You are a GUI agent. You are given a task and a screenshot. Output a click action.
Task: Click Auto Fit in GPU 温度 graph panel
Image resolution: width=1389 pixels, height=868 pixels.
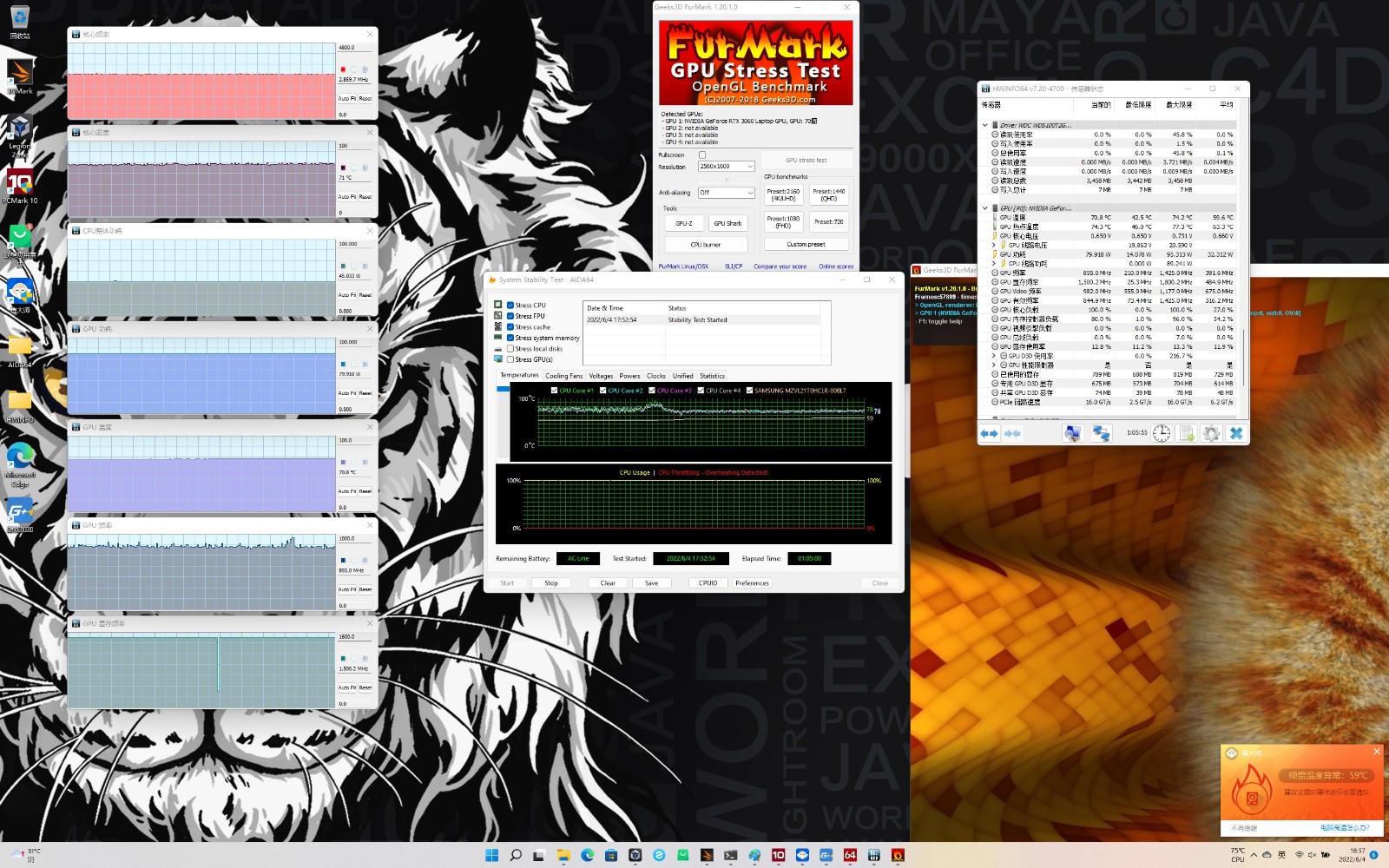tap(346, 491)
